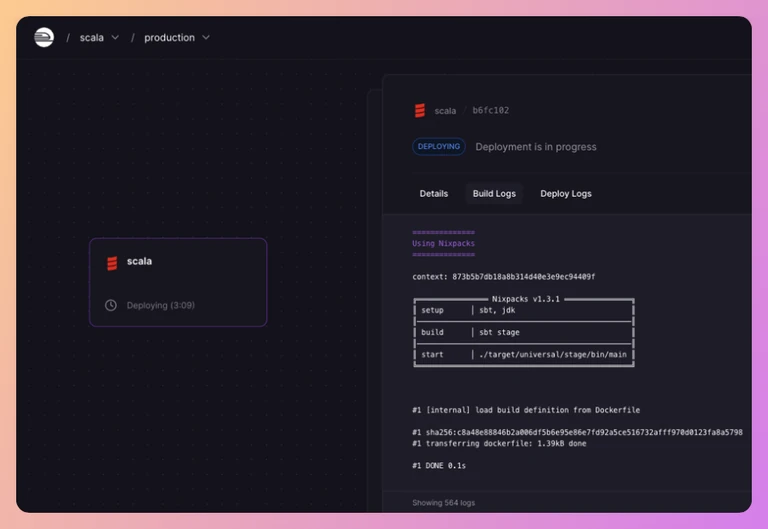Image resolution: width=768 pixels, height=529 pixels.
Task: Open the Railway logo home icon
Action: click(x=44, y=37)
